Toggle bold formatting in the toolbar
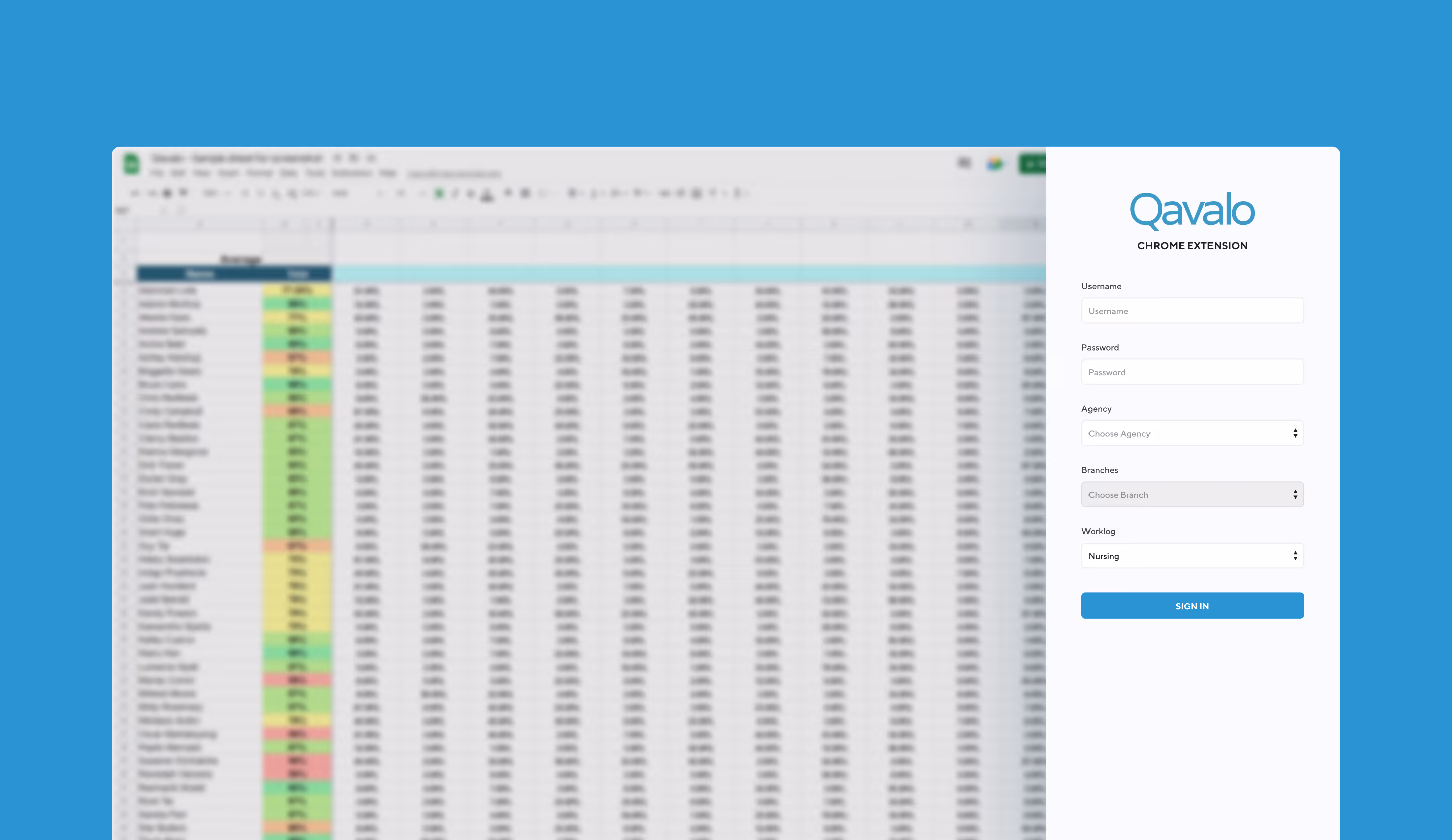Image resolution: width=1452 pixels, height=840 pixels. (438, 193)
